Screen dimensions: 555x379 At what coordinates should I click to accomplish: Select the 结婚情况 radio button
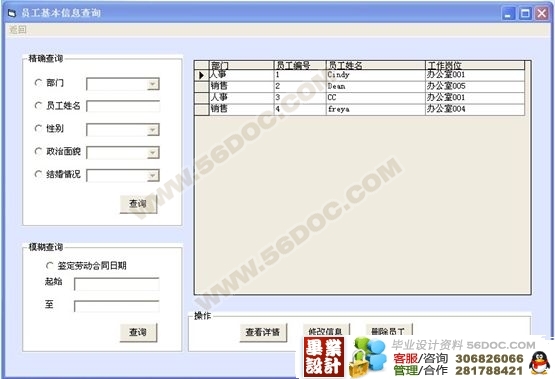point(38,174)
